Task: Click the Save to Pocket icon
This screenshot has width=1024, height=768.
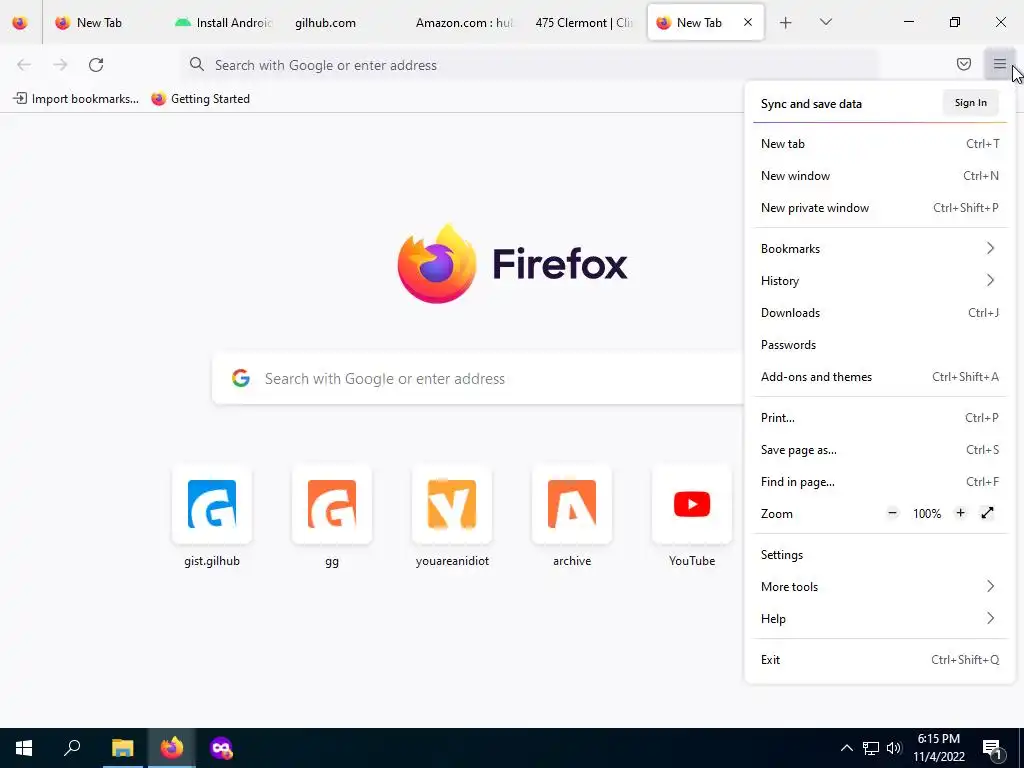Action: (x=963, y=64)
